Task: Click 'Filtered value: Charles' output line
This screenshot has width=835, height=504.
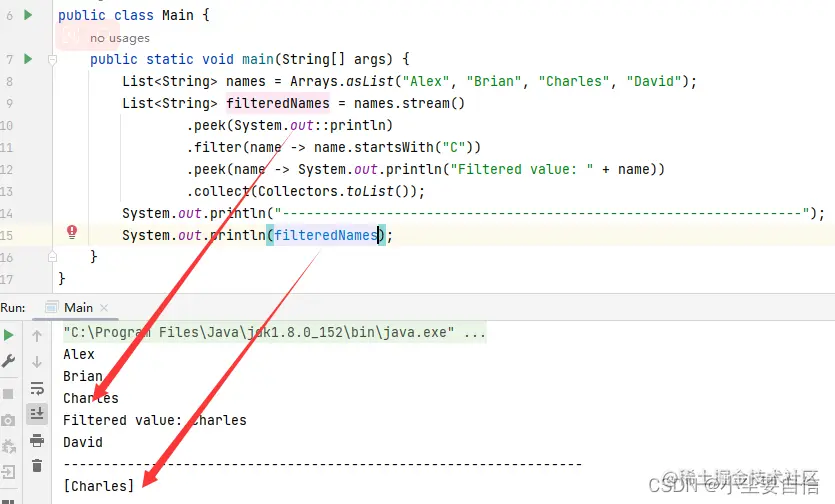Action: tap(154, 420)
